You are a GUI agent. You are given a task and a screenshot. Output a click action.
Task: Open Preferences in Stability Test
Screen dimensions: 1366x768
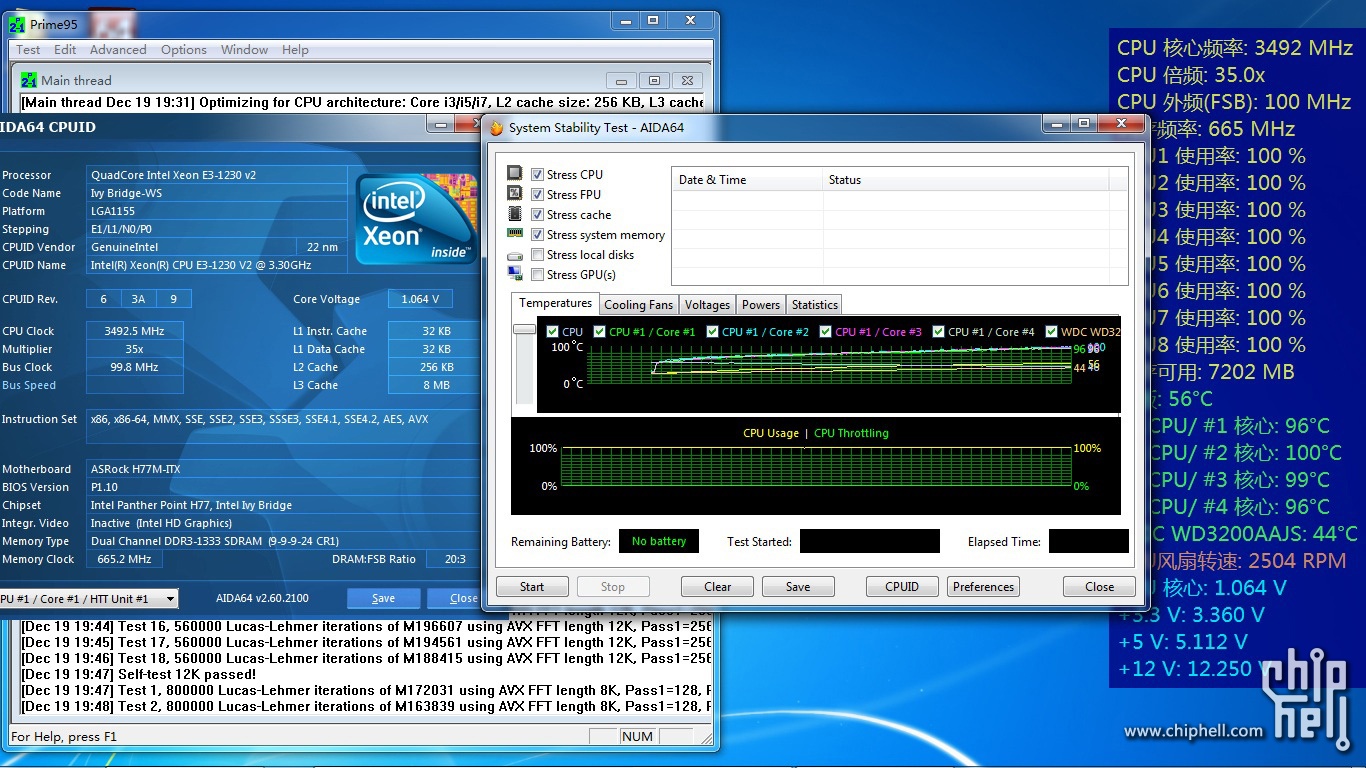tap(983, 587)
